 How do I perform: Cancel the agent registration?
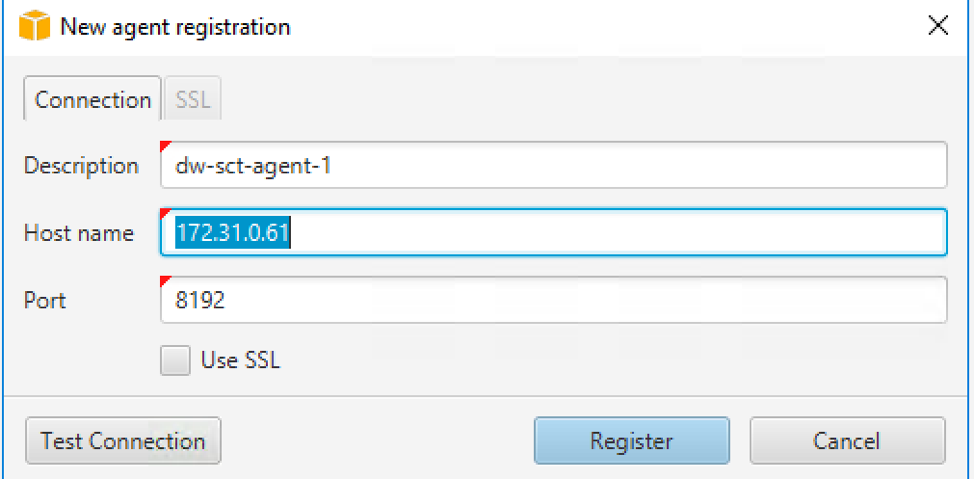point(847,441)
